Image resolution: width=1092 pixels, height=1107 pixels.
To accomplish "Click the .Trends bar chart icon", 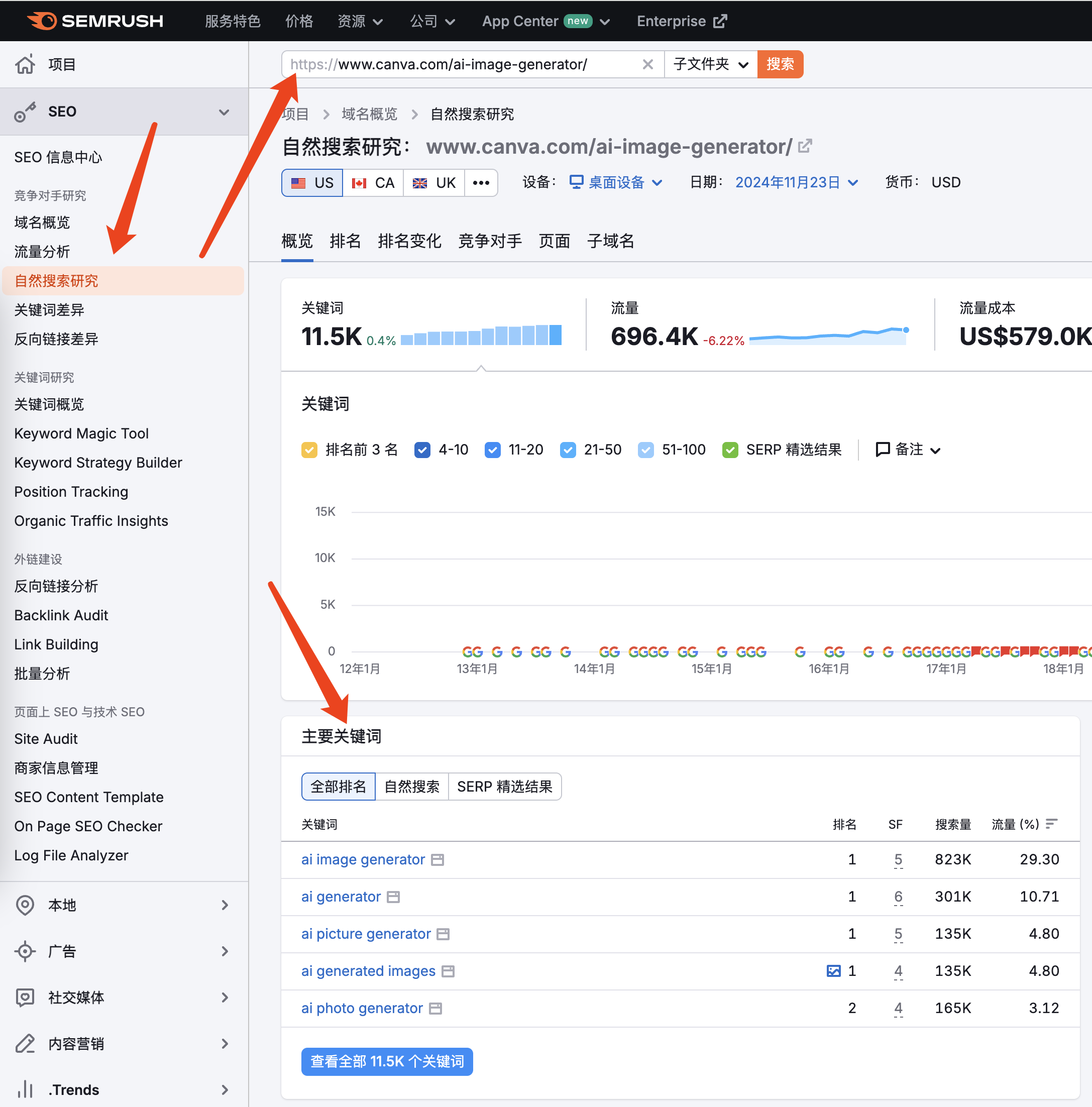I will click(25, 1089).
